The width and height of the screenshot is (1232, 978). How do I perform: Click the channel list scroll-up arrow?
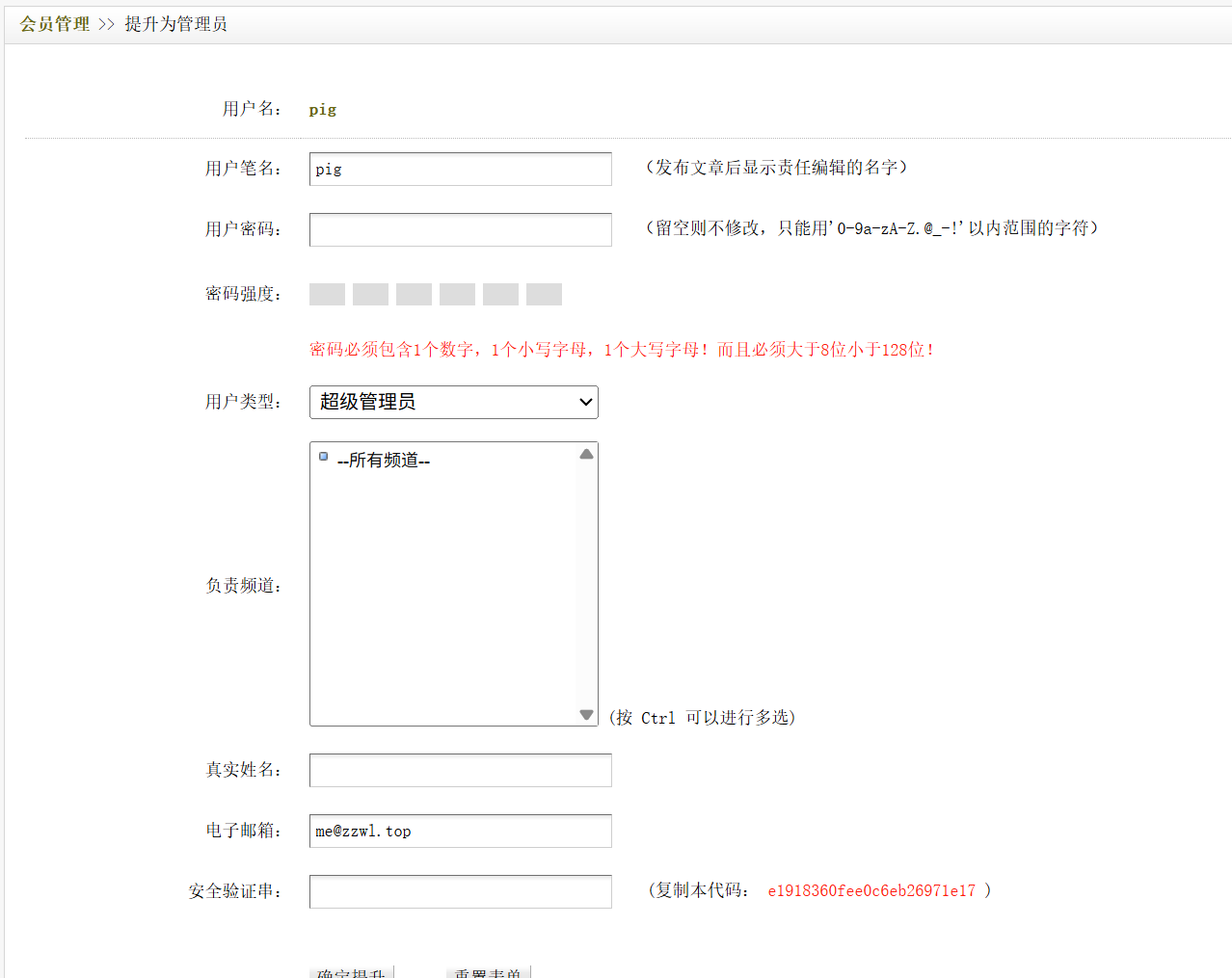[x=586, y=454]
